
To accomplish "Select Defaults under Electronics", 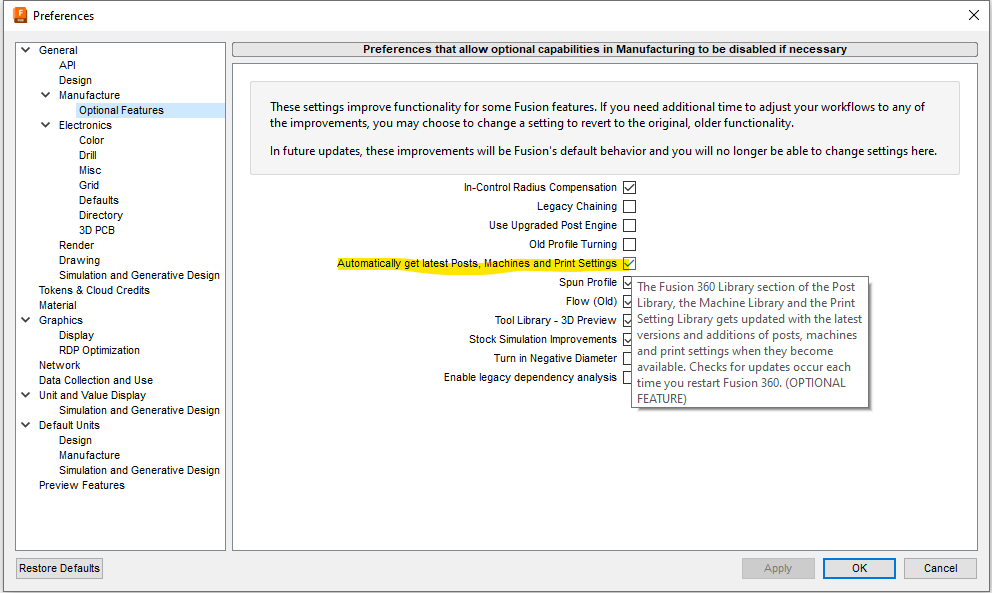I will point(99,200).
